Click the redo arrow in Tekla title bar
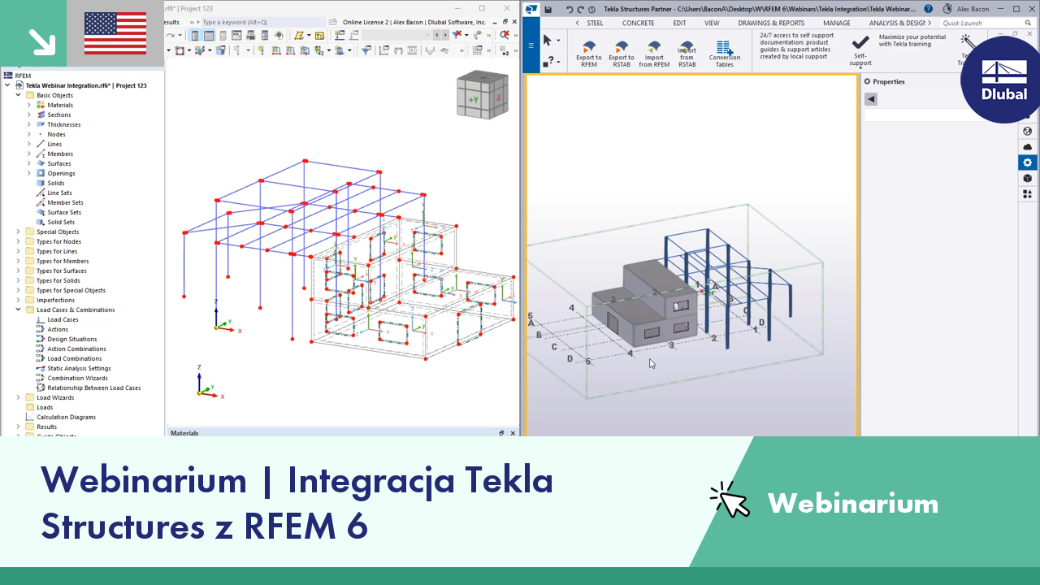 (580, 9)
